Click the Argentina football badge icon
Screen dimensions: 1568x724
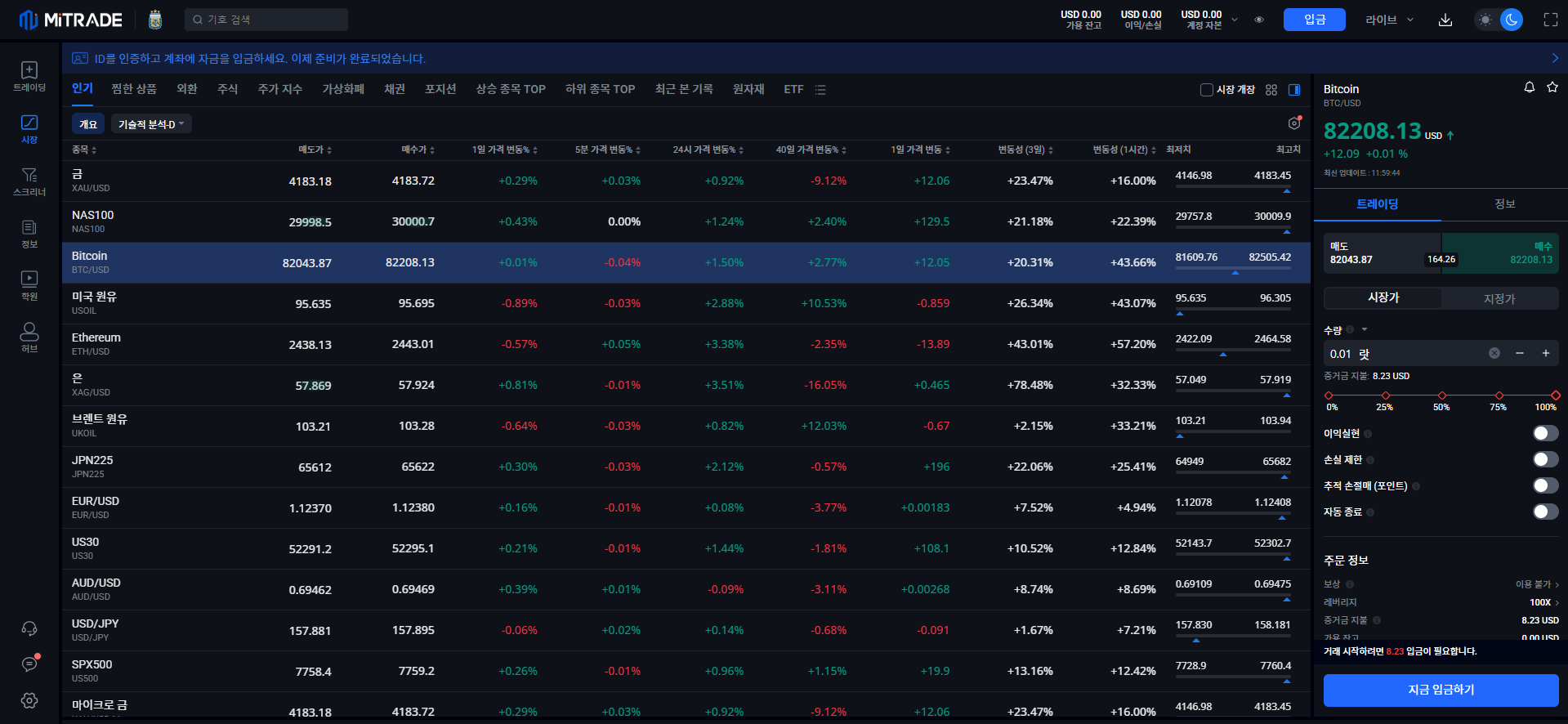tap(155, 20)
